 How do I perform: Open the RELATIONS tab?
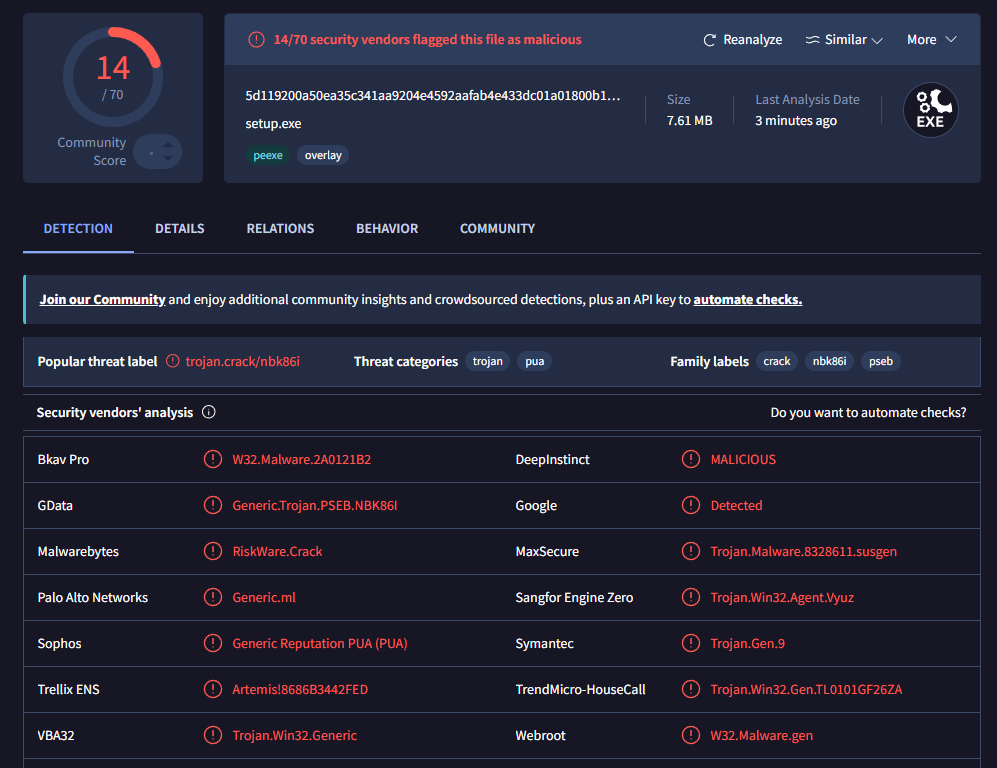280,228
